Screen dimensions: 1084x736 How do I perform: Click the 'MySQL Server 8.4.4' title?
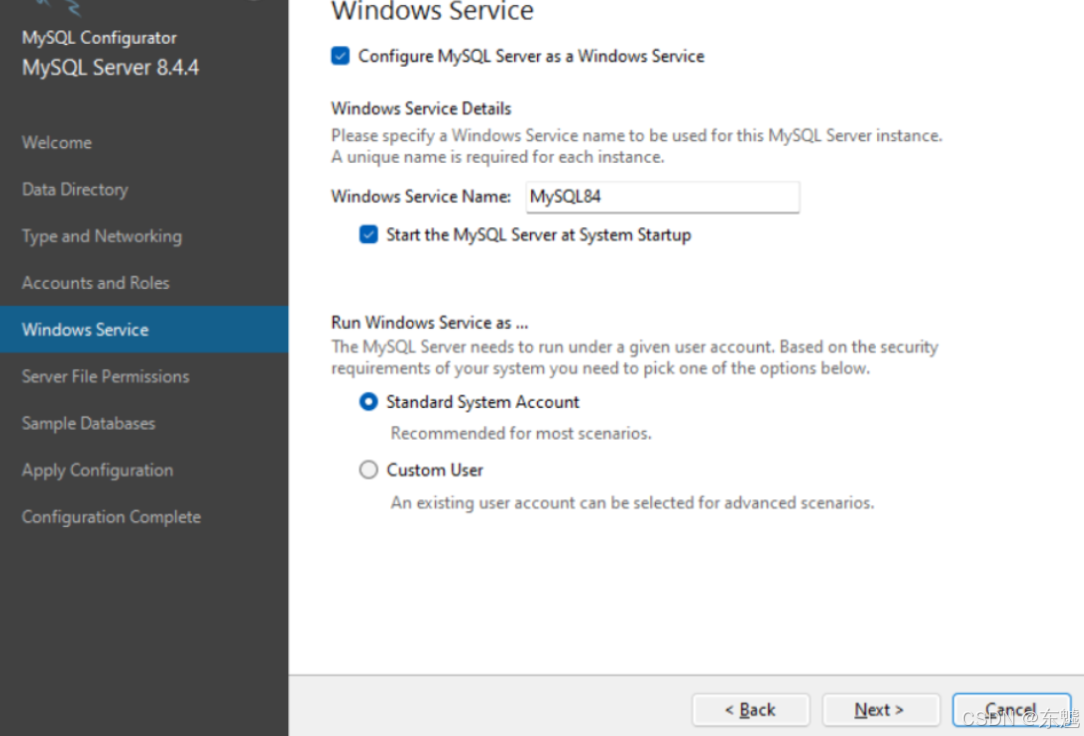click(x=111, y=68)
